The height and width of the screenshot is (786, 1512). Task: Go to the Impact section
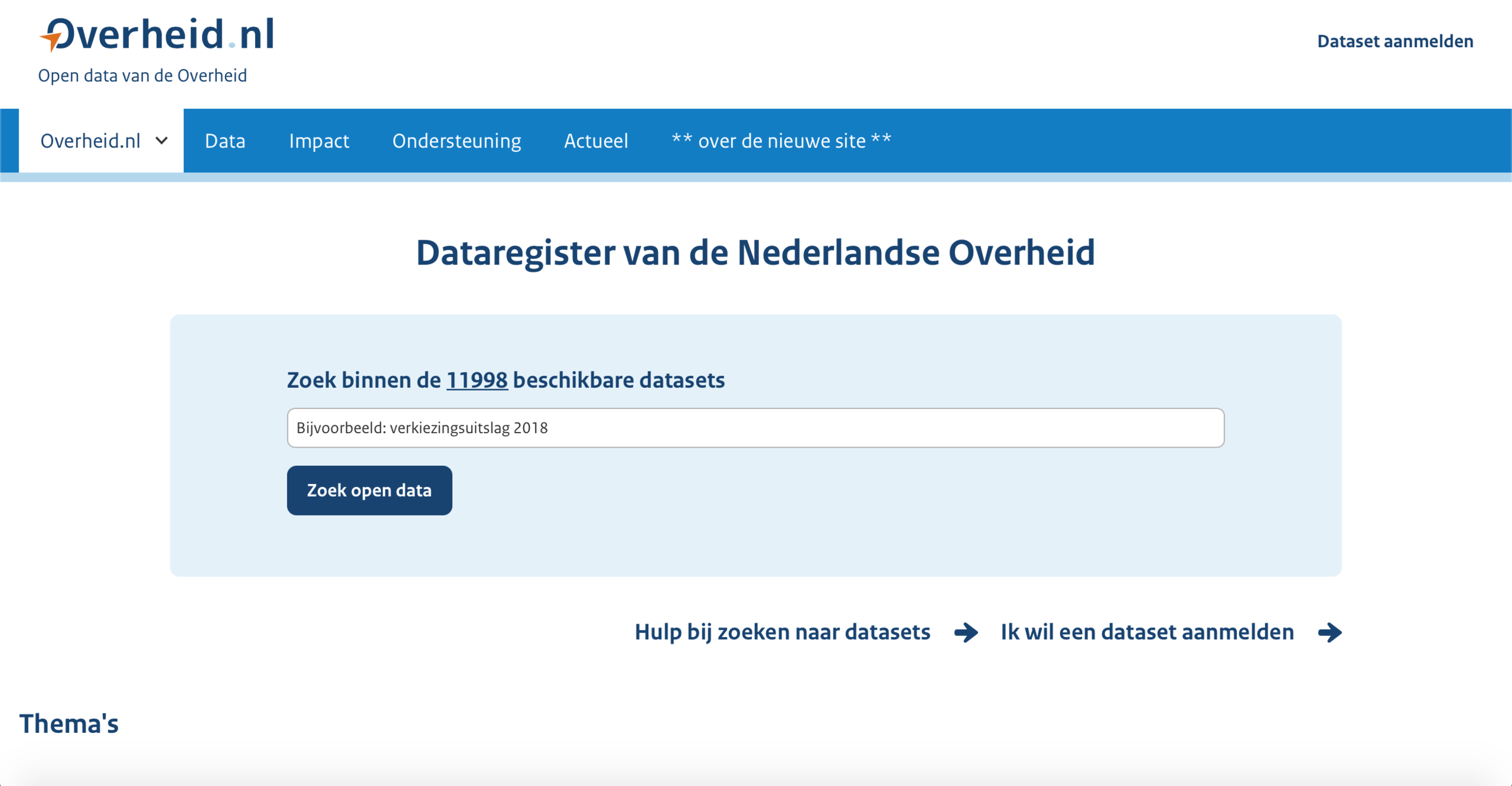(319, 141)
